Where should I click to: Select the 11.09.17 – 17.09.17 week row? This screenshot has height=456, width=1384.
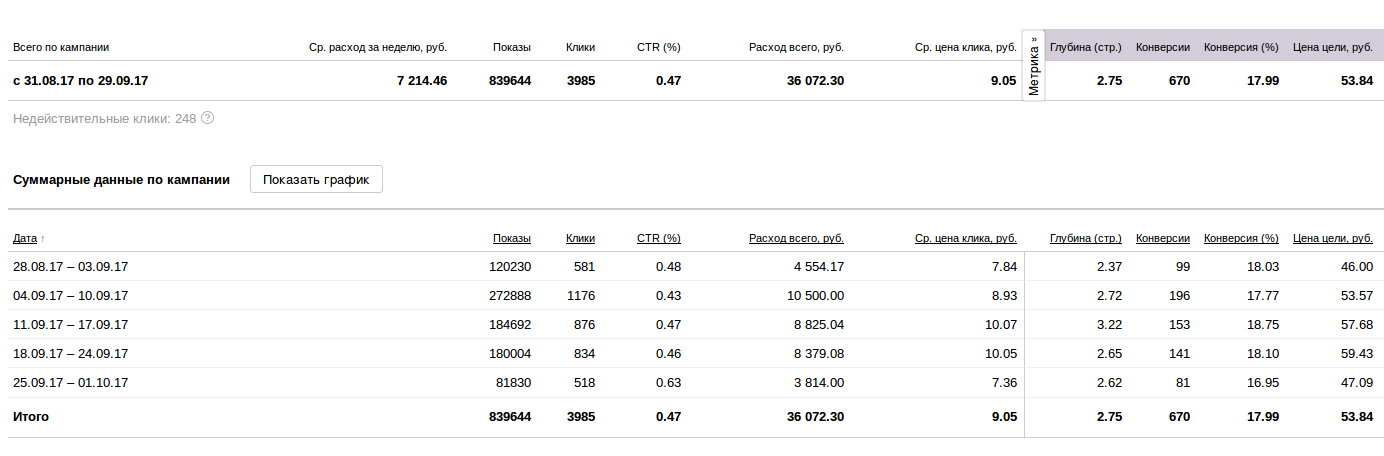71,325
